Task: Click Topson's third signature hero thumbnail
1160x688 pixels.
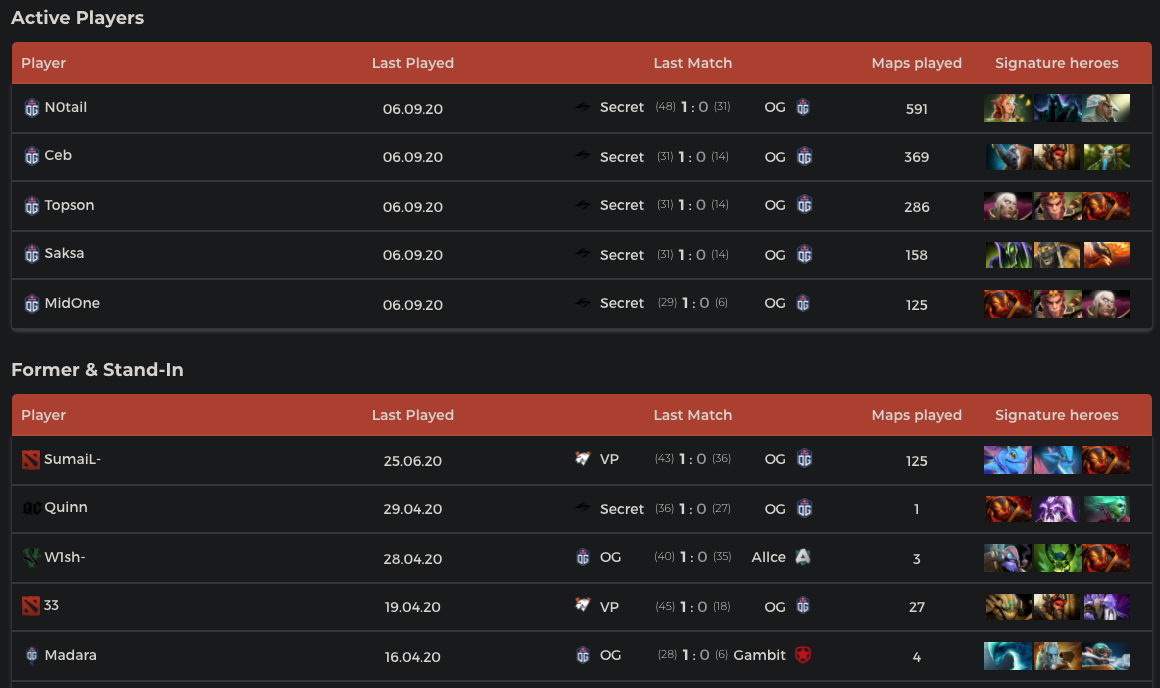Action: (x=1106, y=206)
